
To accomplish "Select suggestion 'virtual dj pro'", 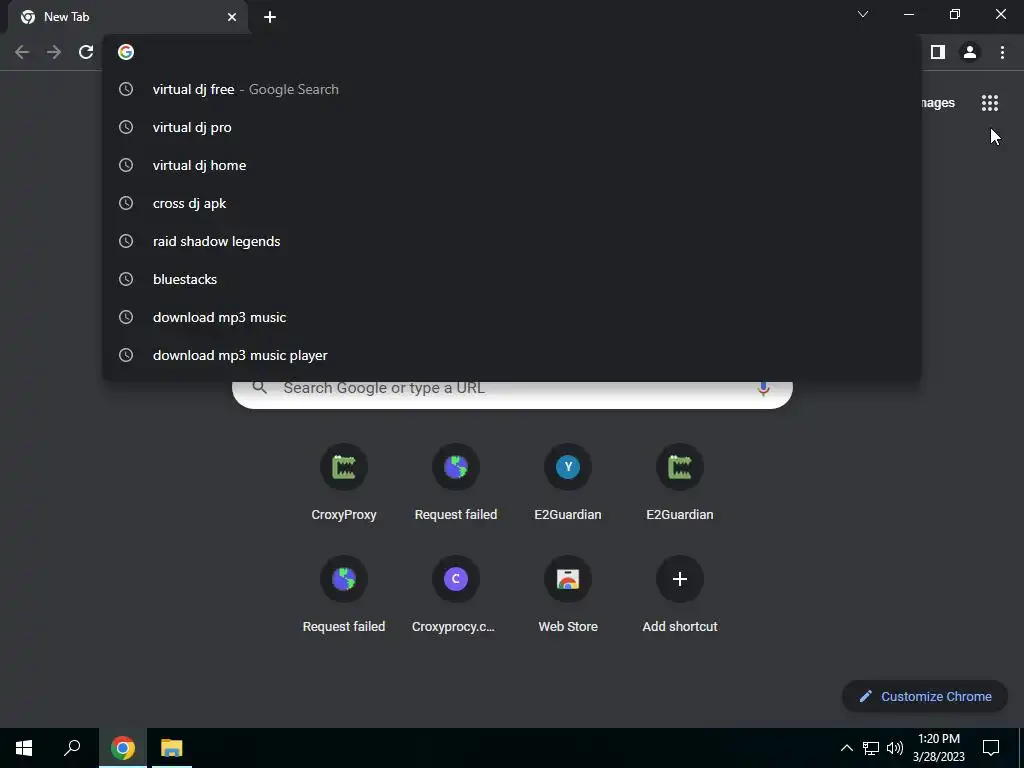I will tap(512, 127).
